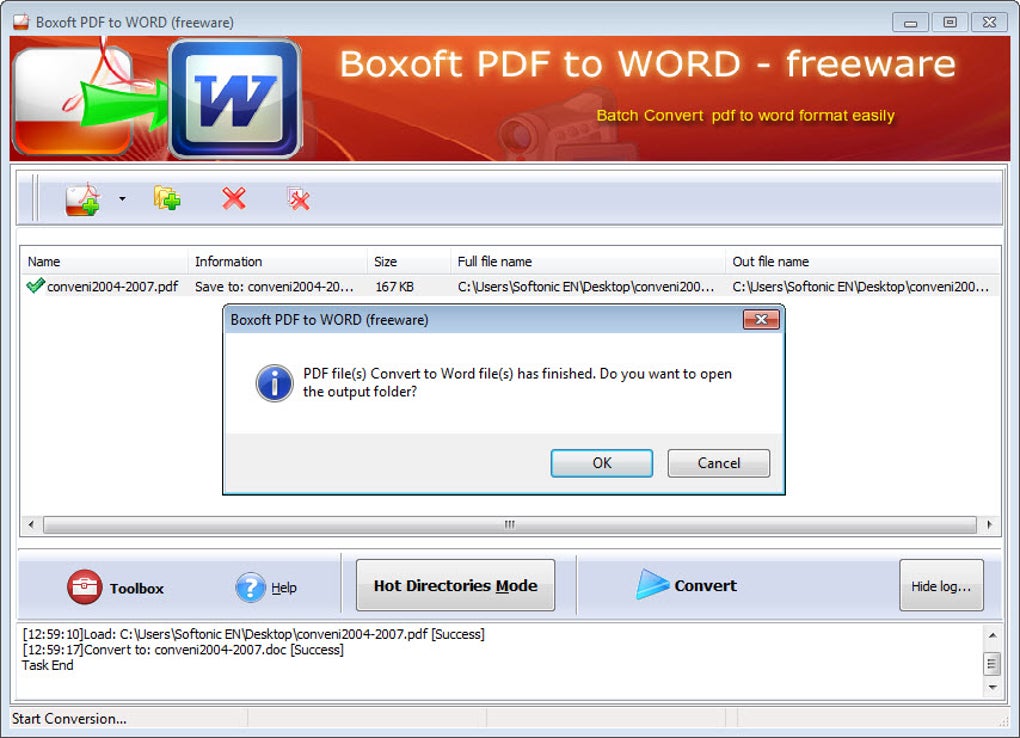Click the Size column header
Screen dimensions: 1020x738
point(409,261)
